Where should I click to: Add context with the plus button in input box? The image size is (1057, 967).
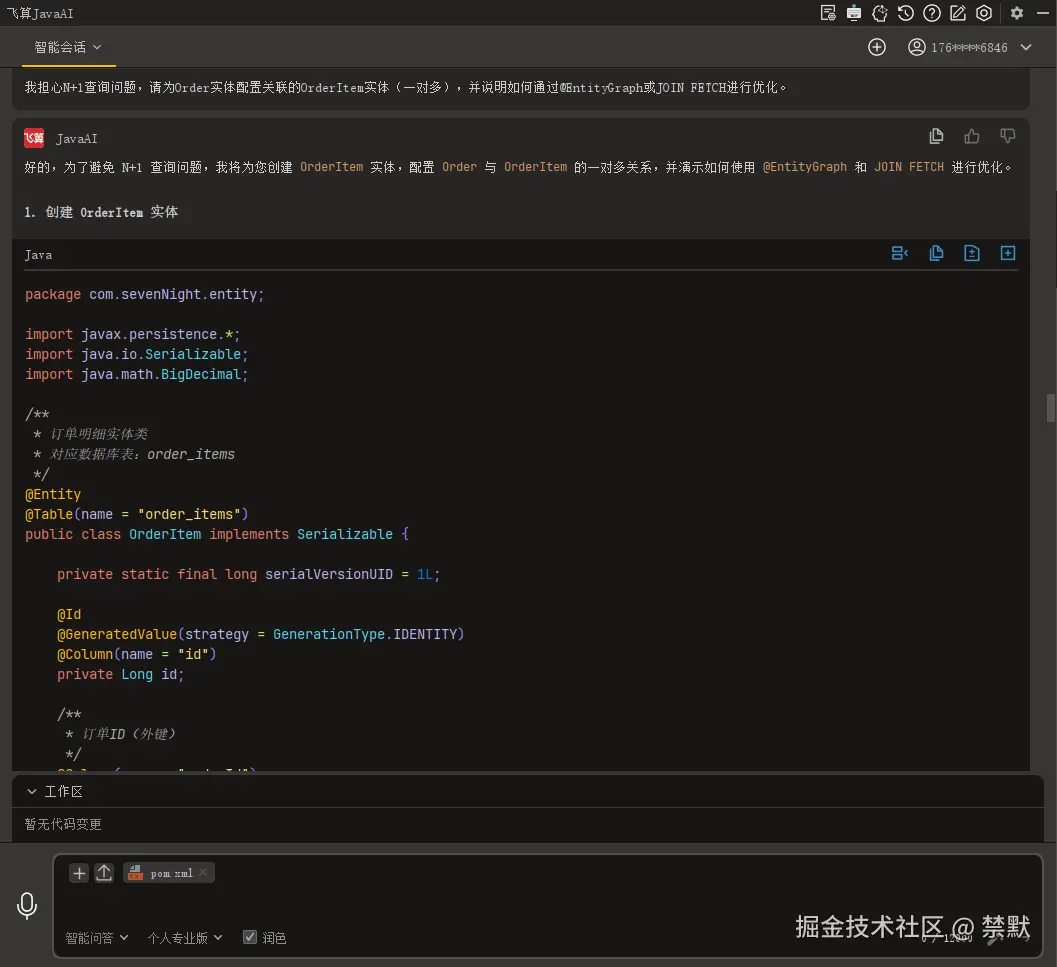(x=79, y=873)
